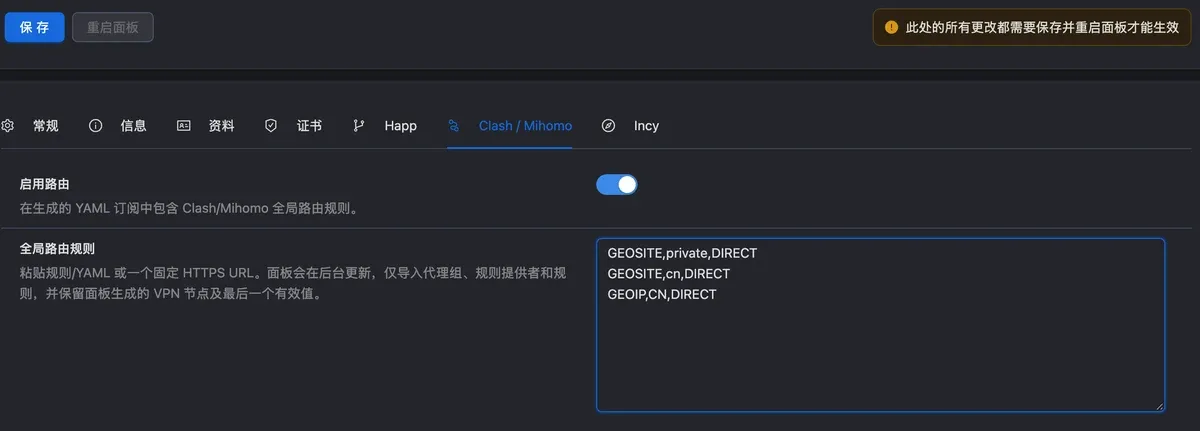Click the compass icon beside Incy
The width and height of the screenshot is (1200, 431).
pos(608,126)
